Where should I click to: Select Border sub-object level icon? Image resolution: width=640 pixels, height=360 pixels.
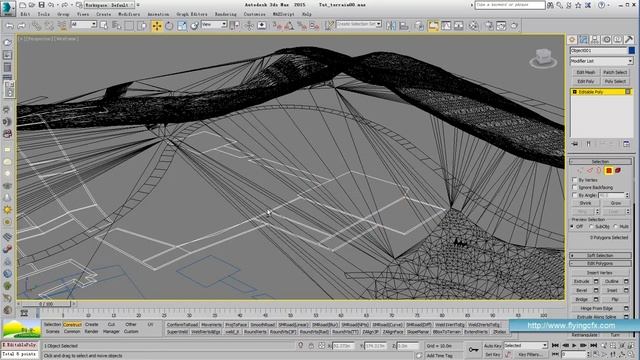pyautogui.click(x=599, y=171)
